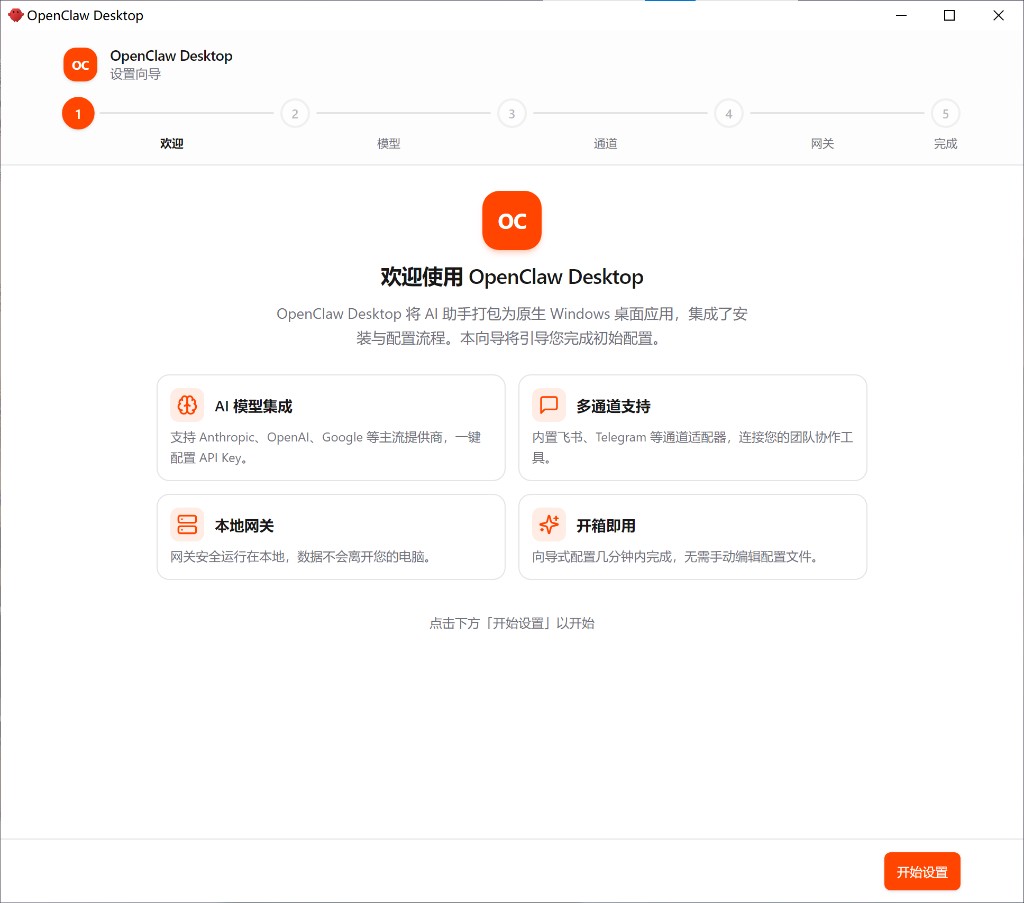Select step 4 circle in the wizard

point(729,114)
